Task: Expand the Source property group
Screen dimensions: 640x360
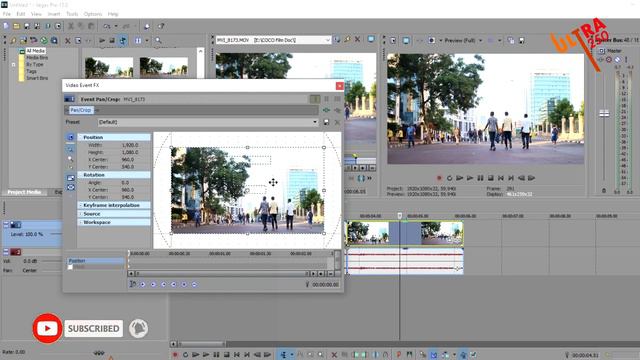Action: coord(80,214)
